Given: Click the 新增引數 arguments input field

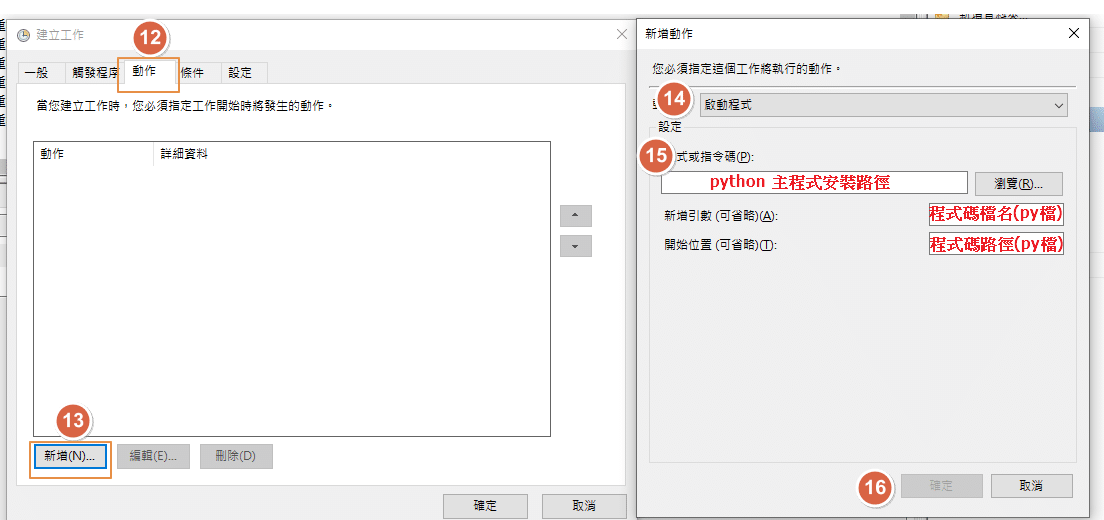Looking at the screenshot, I should tap(995, 214).
